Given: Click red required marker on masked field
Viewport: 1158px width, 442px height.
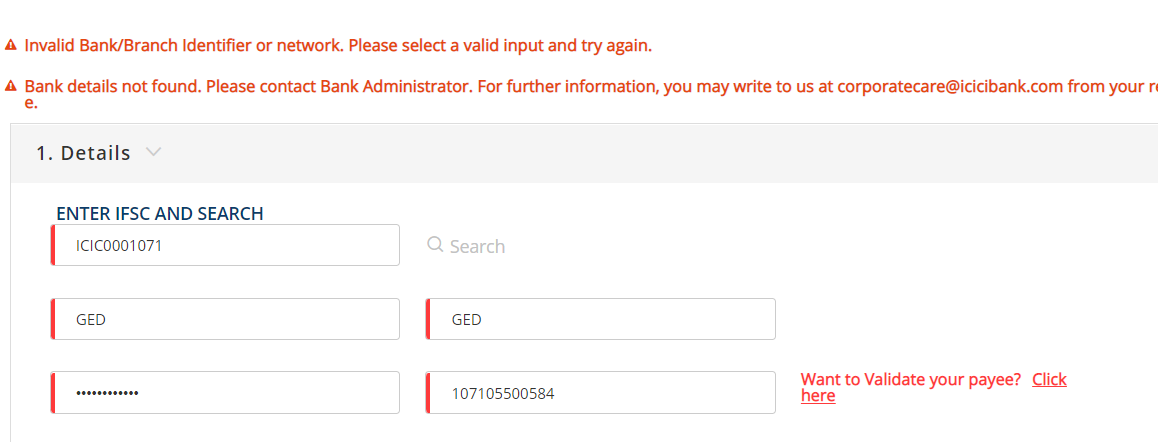Looking at the screenshot, I should (52, 392).
